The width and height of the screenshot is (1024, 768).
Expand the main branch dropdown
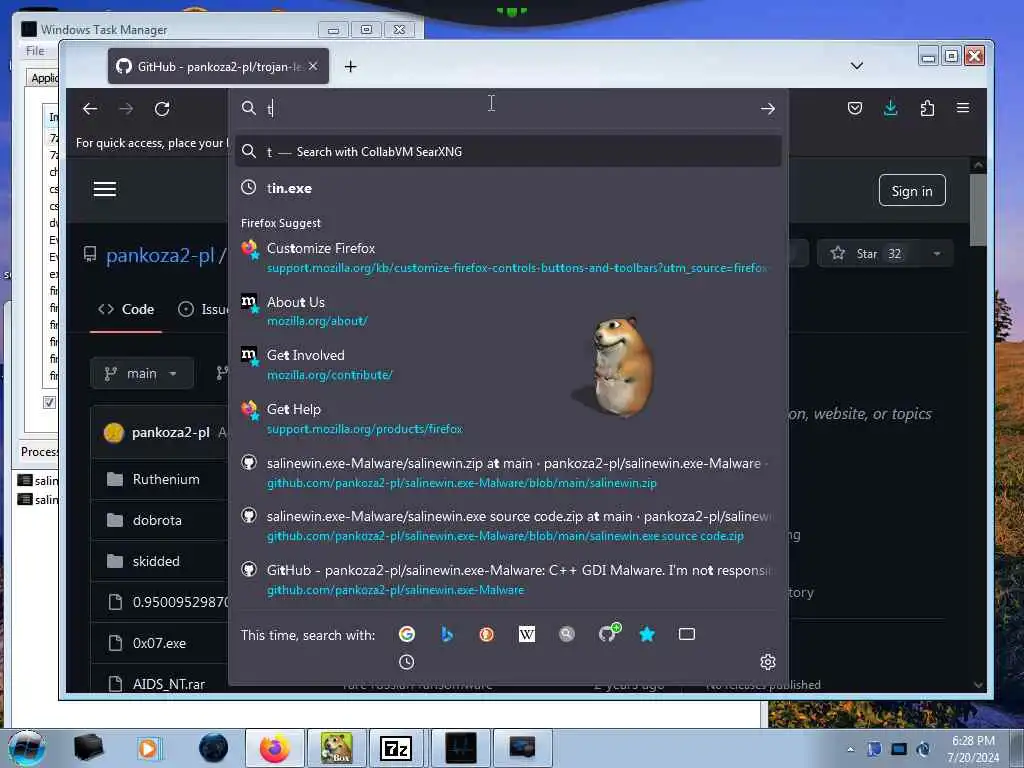click(x=142, y=374)
